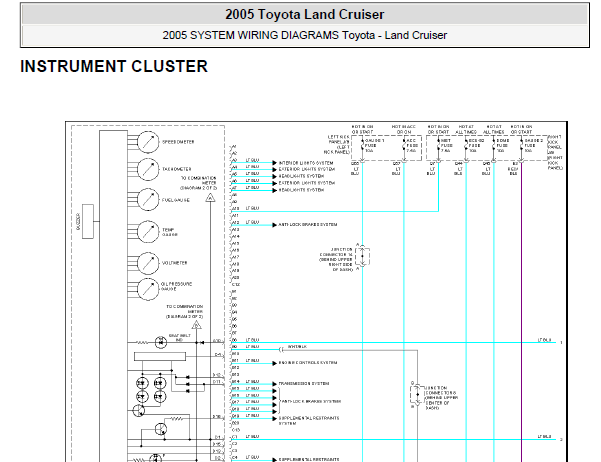Click "HEADLIGHTS SYSTEM" on the A7 wire
The height and width of the screenshot is (462, 601).
(x=301, y=190)
